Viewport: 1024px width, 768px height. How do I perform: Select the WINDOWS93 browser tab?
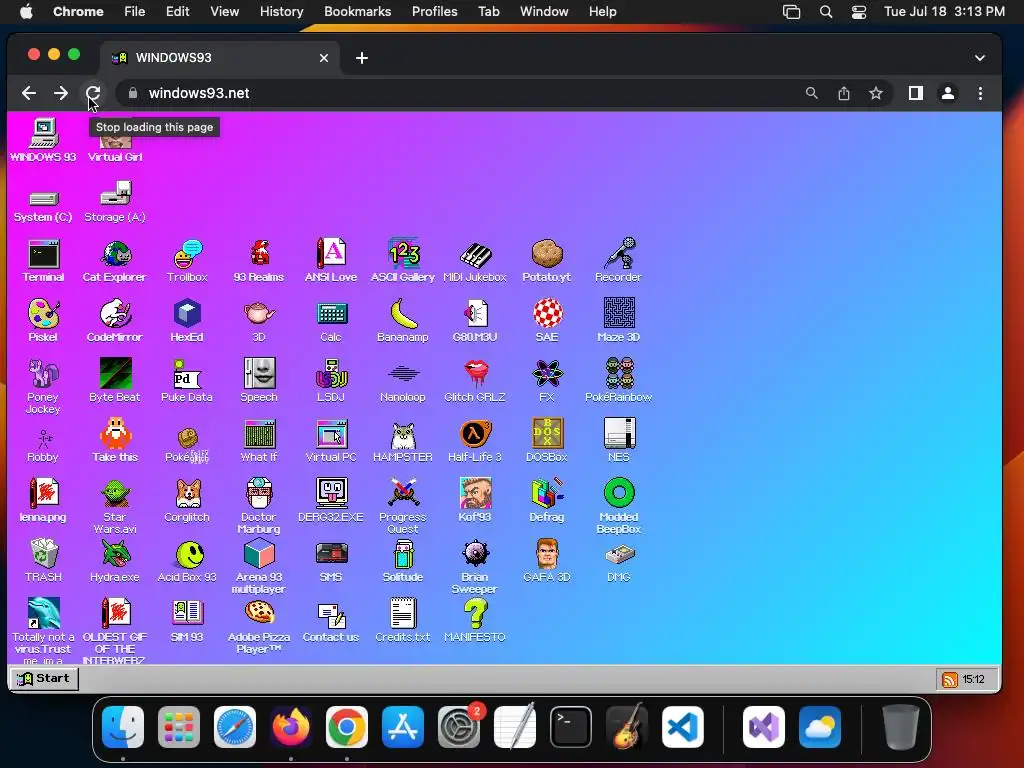[220, 57]
